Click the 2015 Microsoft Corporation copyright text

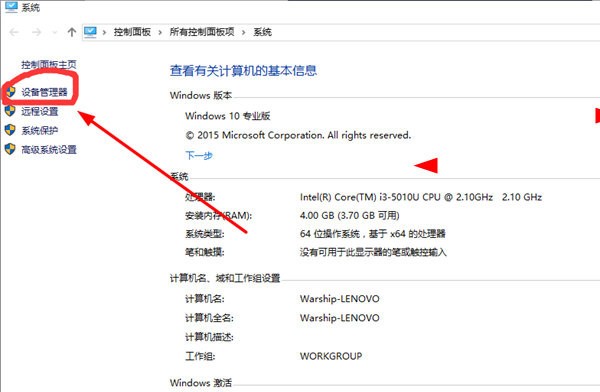tap(298, 135)
